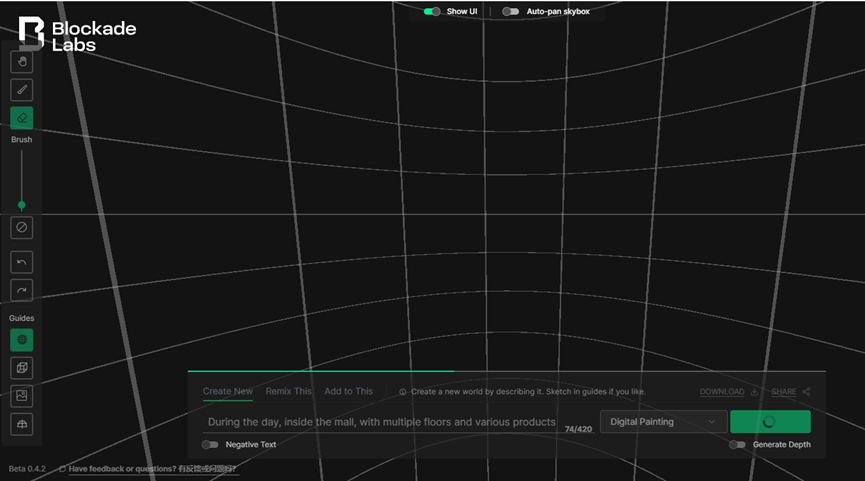Click the image guide icon
865x481 pixels.
click(x=22, y=396)
